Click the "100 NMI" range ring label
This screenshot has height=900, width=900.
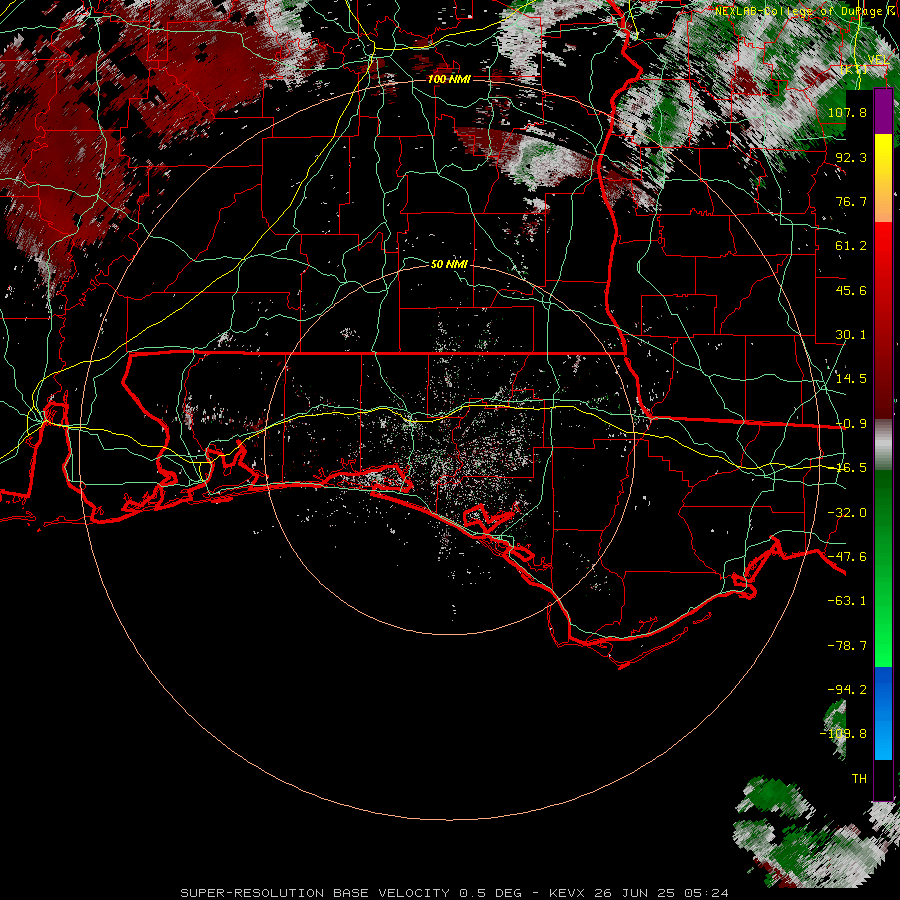coord(449,79)
